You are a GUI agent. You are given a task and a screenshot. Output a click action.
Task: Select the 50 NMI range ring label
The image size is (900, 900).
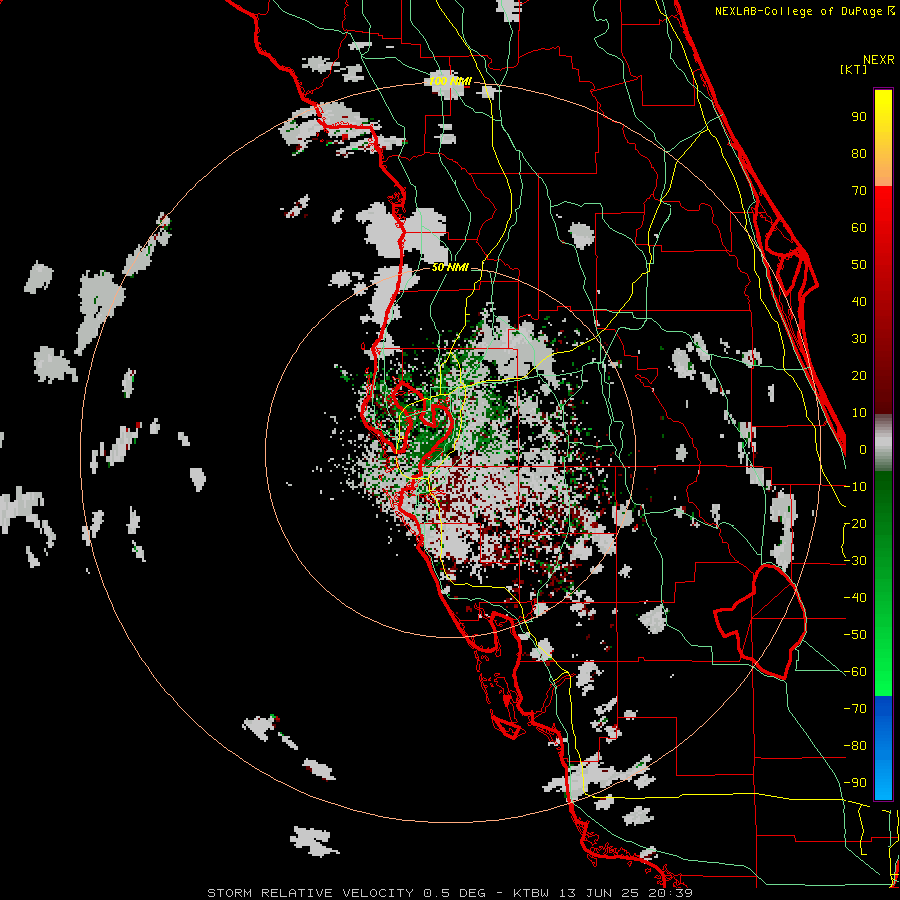click(450, 267)
